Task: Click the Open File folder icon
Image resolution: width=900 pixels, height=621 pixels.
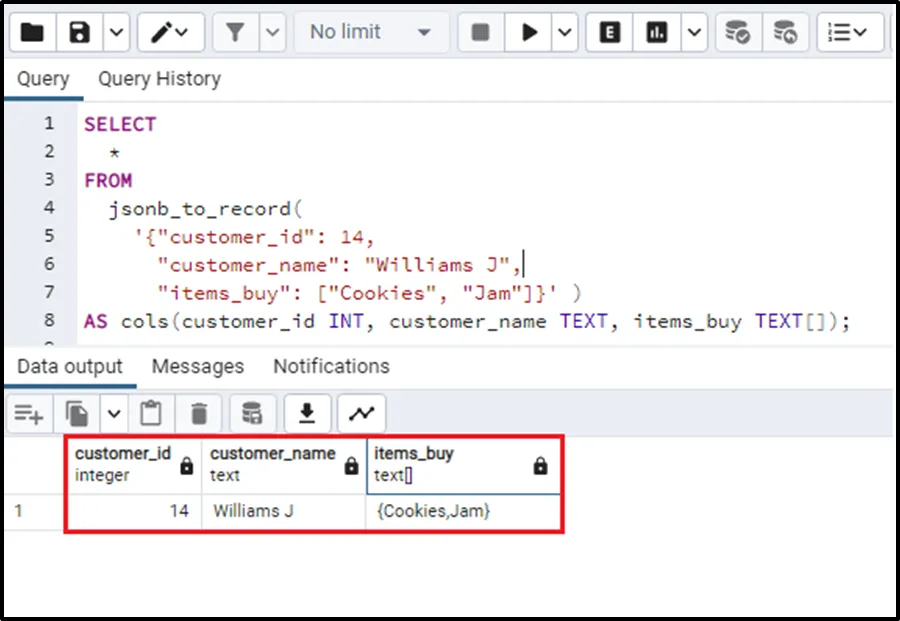Action: click(x=32, y=33)
